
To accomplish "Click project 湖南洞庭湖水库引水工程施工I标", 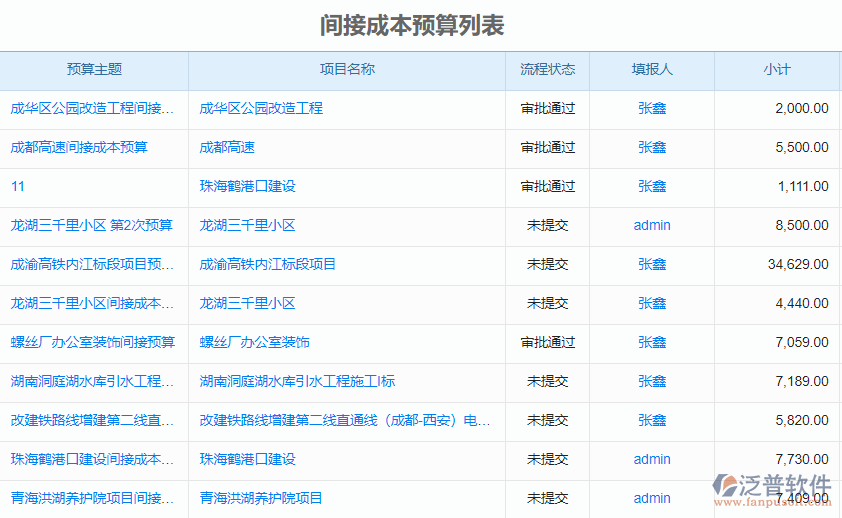I will 297,381.
